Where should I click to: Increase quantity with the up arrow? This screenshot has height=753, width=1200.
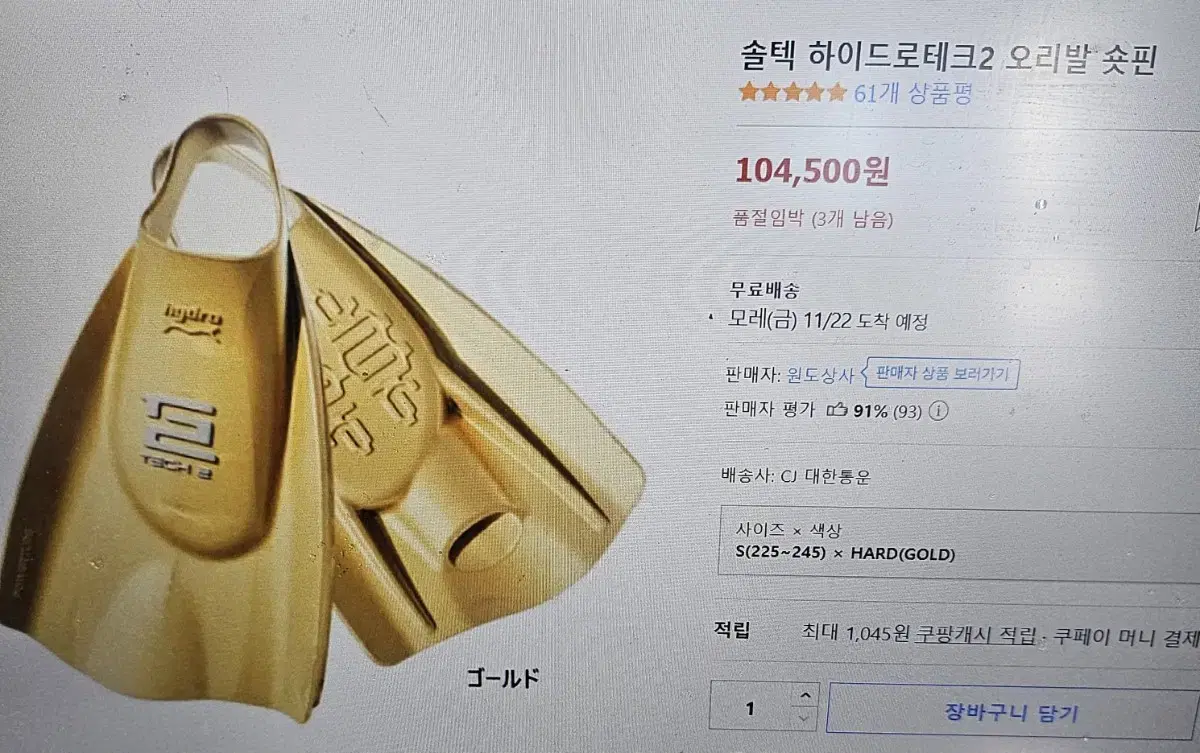click(806, 696)
